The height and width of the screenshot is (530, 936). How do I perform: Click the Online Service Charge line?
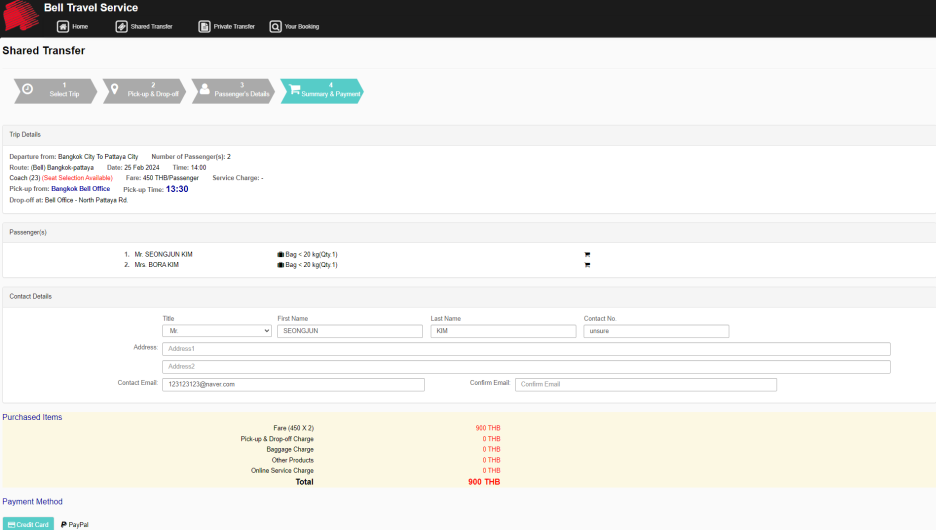coord(282,471)
